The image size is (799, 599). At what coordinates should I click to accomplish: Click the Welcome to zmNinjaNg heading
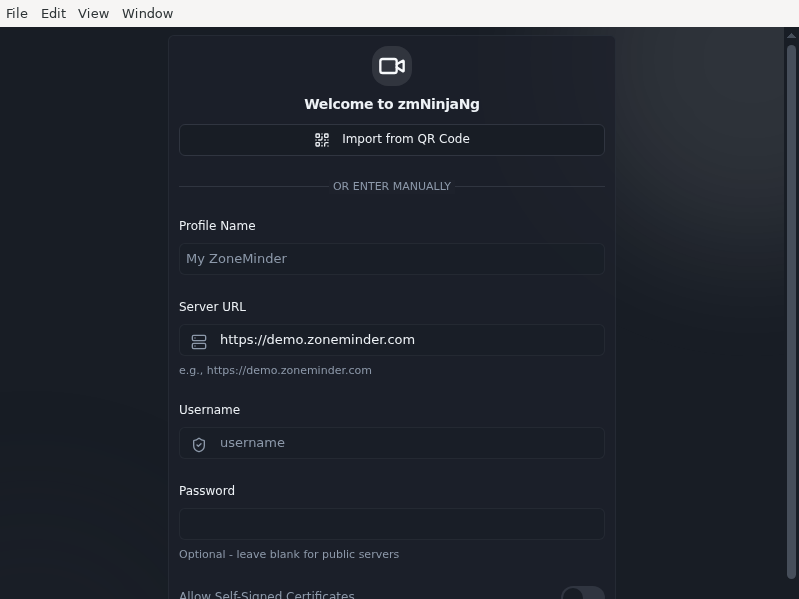(x=392, y=104)
